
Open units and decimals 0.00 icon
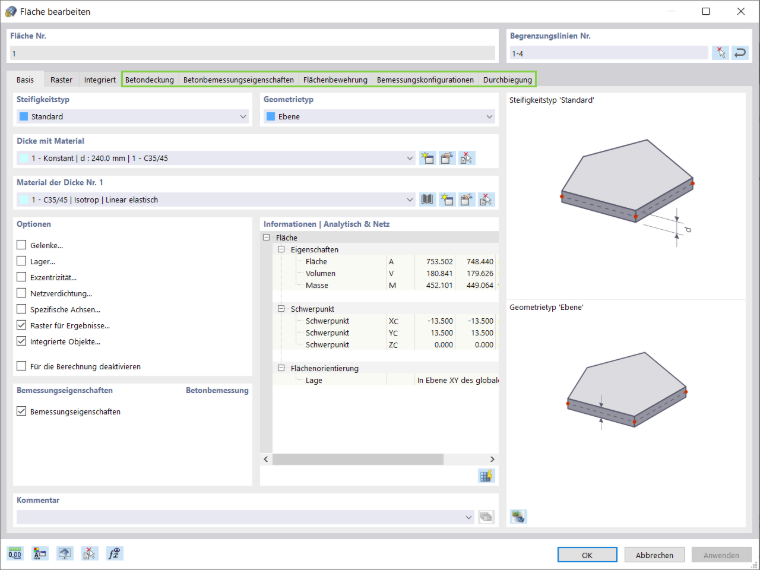click(x=15, y=553)
